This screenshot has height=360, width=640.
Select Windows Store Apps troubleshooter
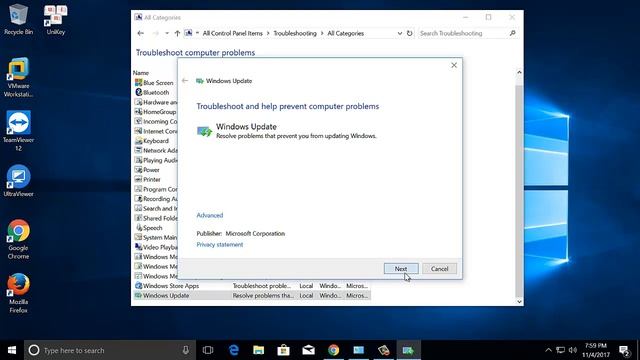pos(252,286)
